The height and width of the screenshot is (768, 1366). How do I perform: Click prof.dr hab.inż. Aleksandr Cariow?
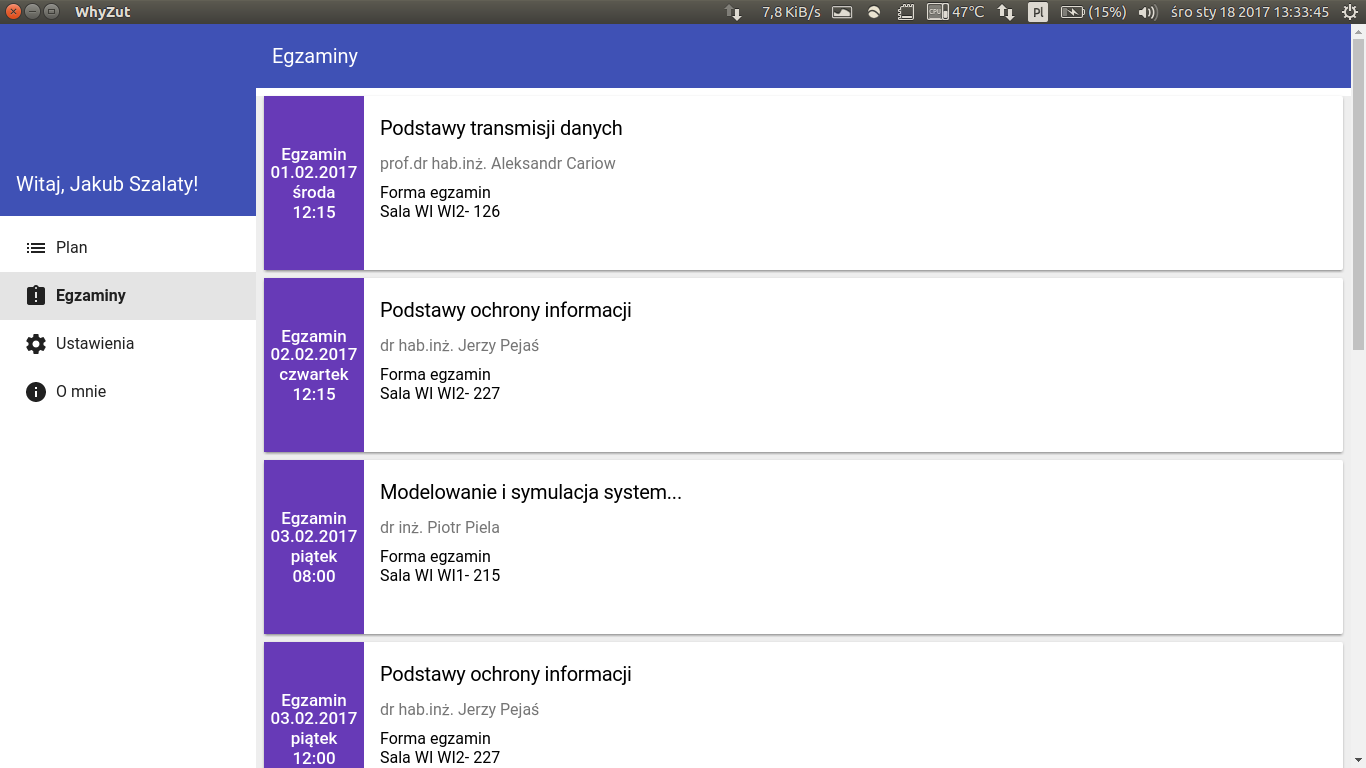[x=498, y=163]
